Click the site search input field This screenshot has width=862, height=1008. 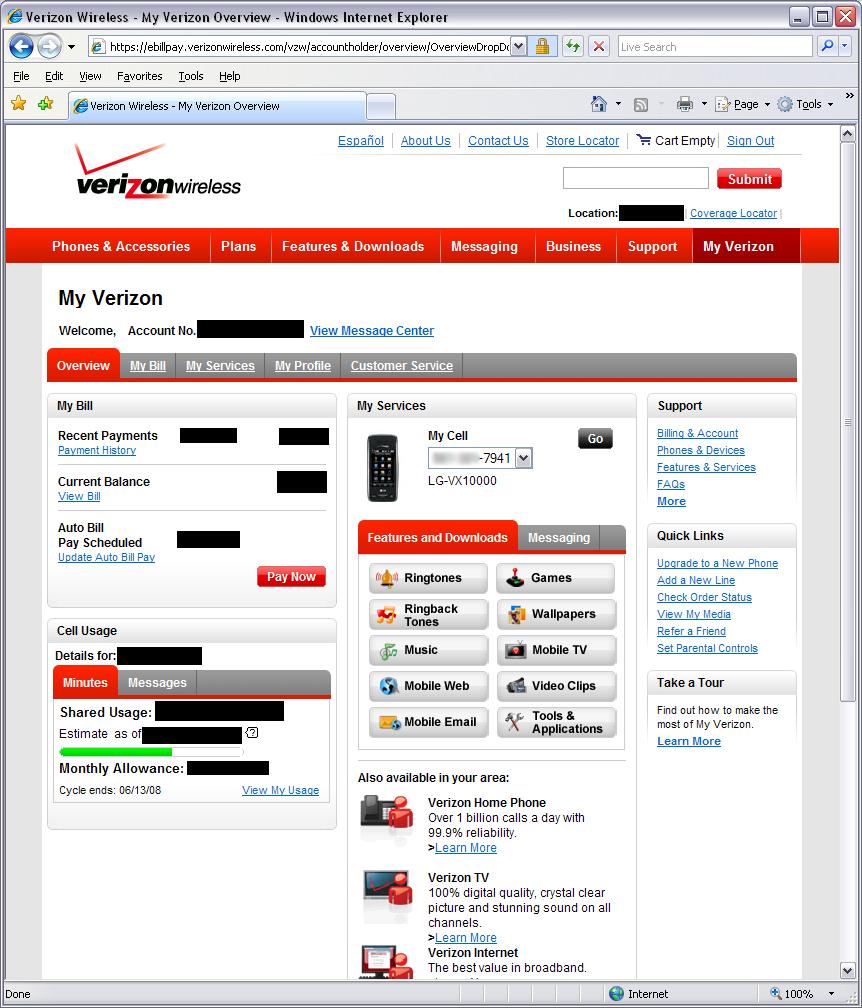tap(635, 178)
